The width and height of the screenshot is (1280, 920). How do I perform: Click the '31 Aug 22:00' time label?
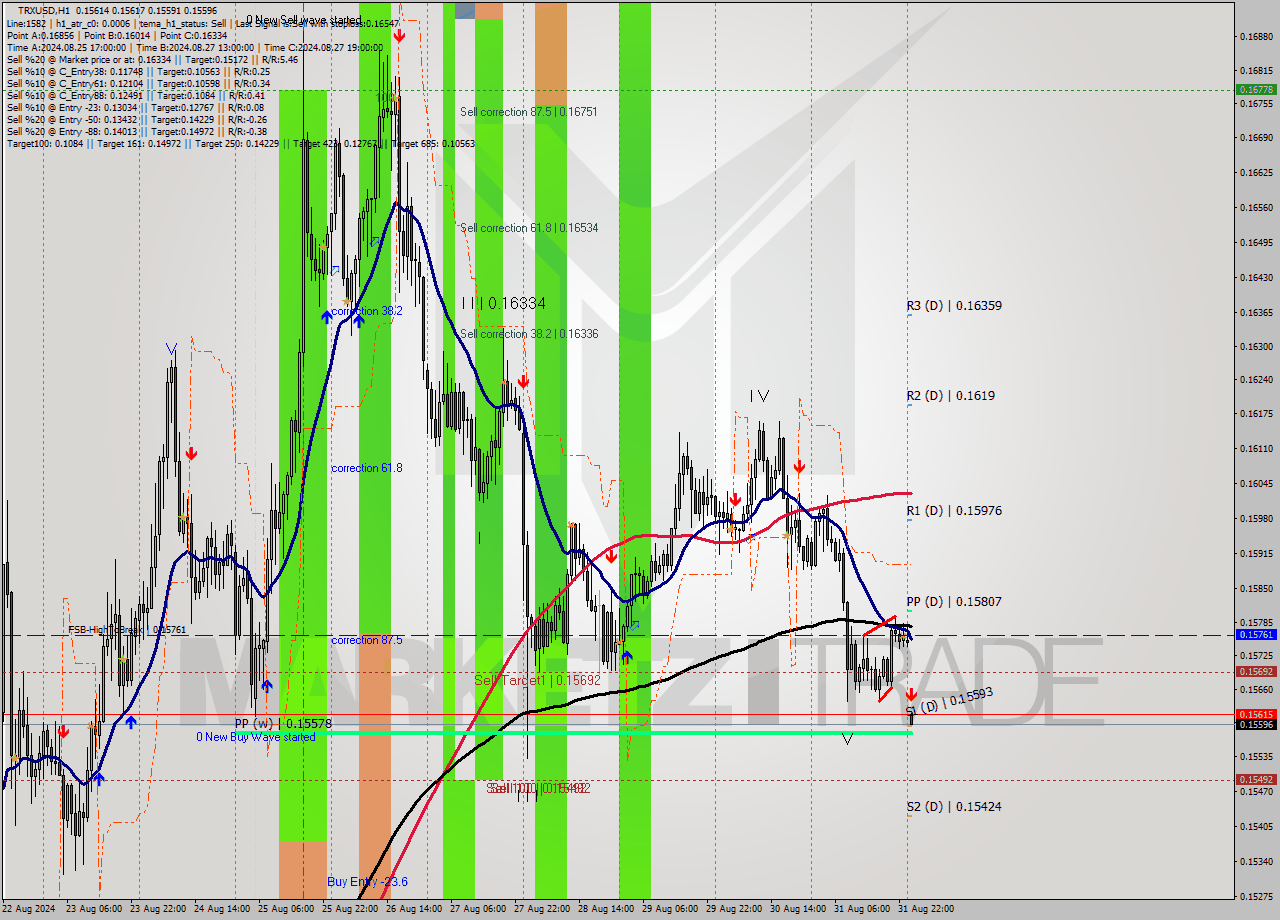pyautogui.click(x=926, y=909)
